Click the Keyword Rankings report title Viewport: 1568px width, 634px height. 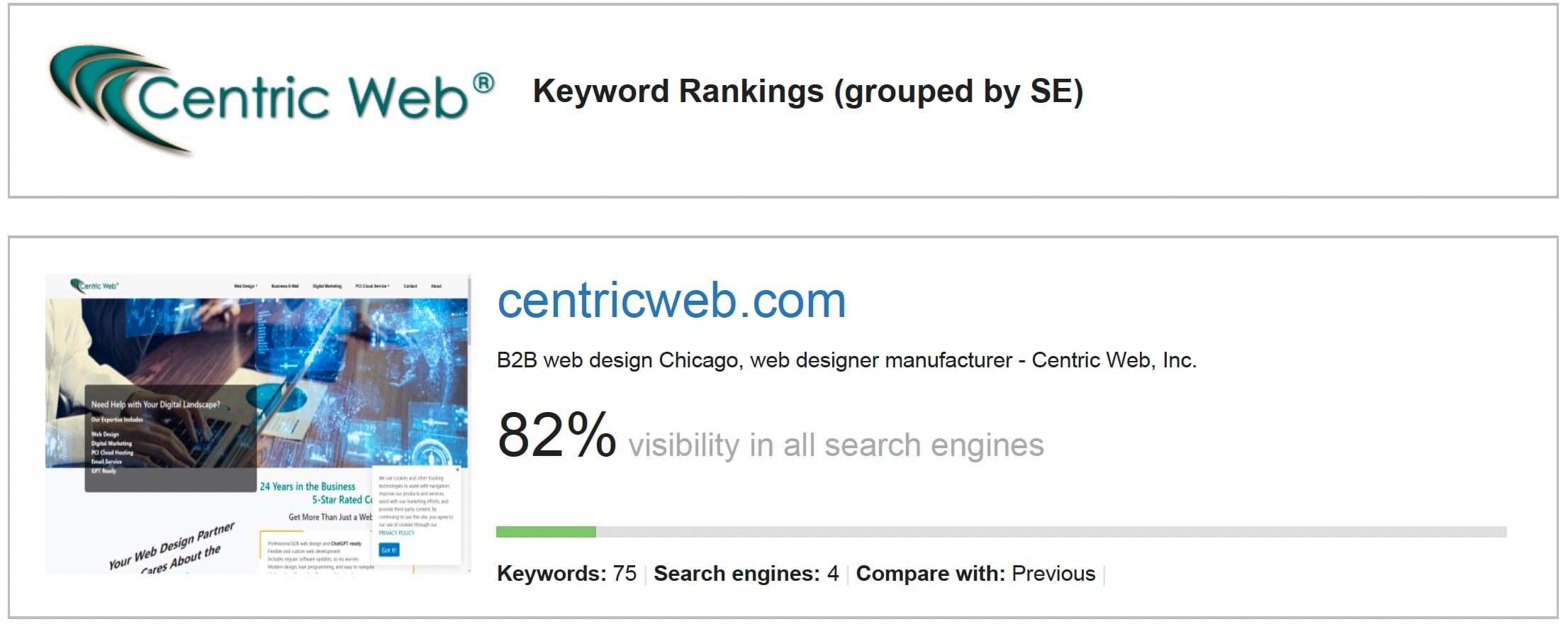(x=808, y=91)
